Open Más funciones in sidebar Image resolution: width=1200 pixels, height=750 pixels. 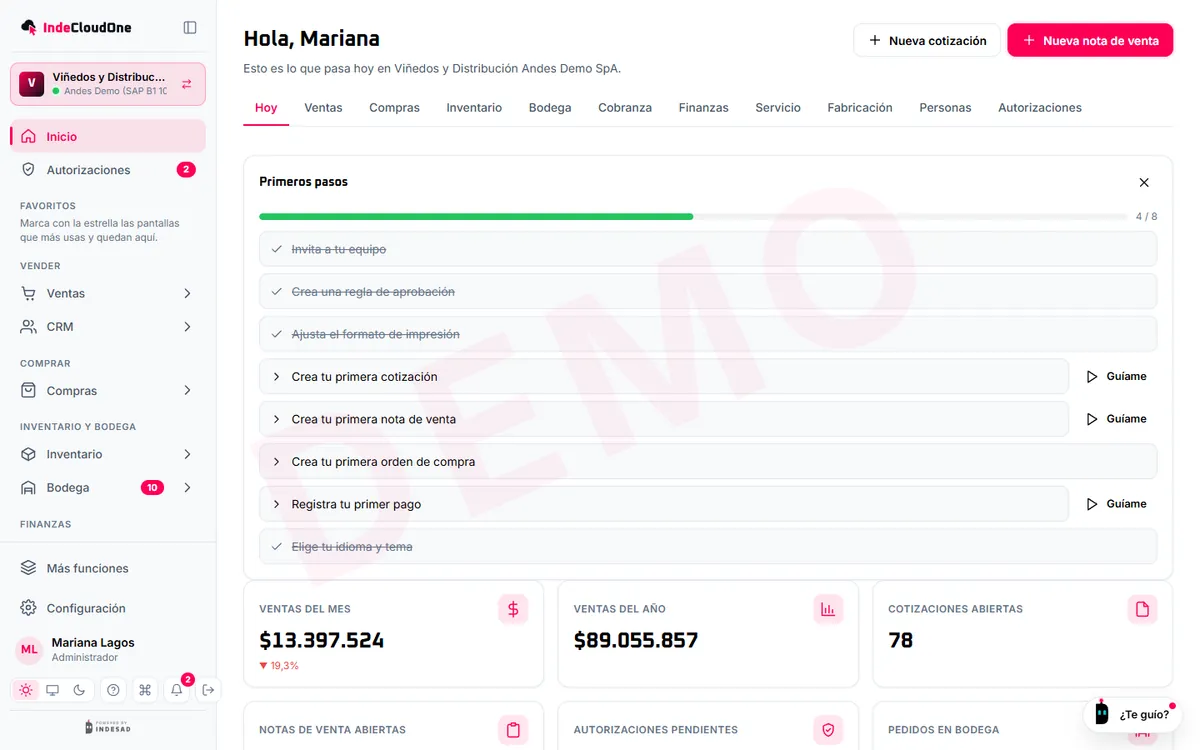[108, 568]
